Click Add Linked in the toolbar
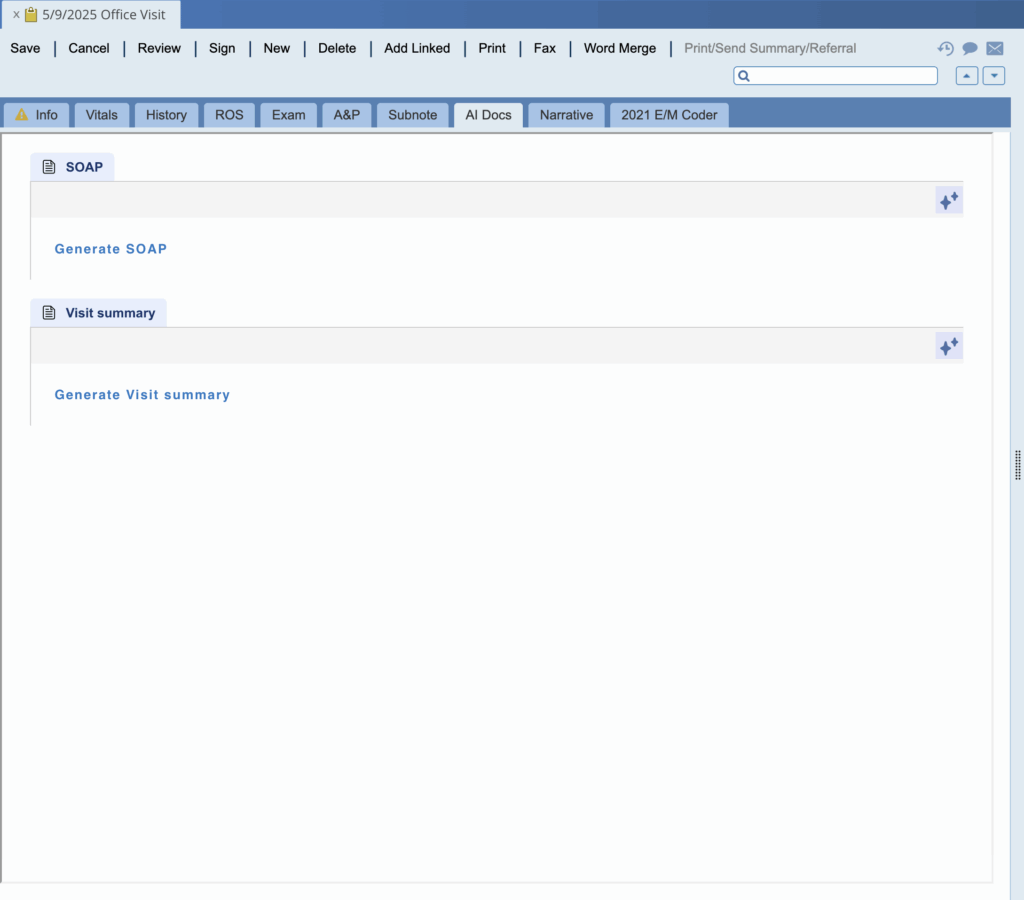Image resolution: width=1024 pixels, height=900 pixels. click(x=417, y=48)
